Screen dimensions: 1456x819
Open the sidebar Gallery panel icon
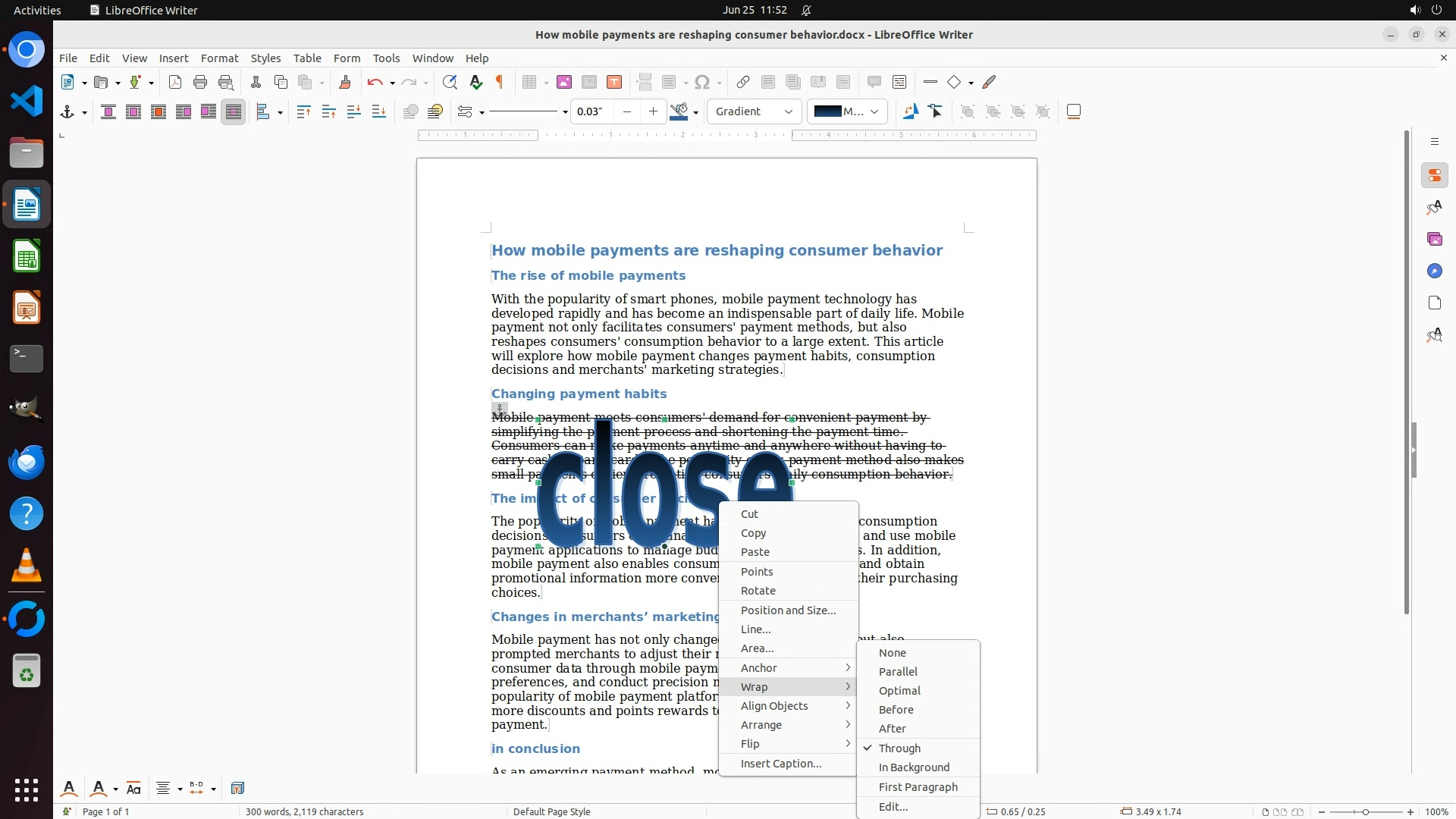coord(1434,240)
